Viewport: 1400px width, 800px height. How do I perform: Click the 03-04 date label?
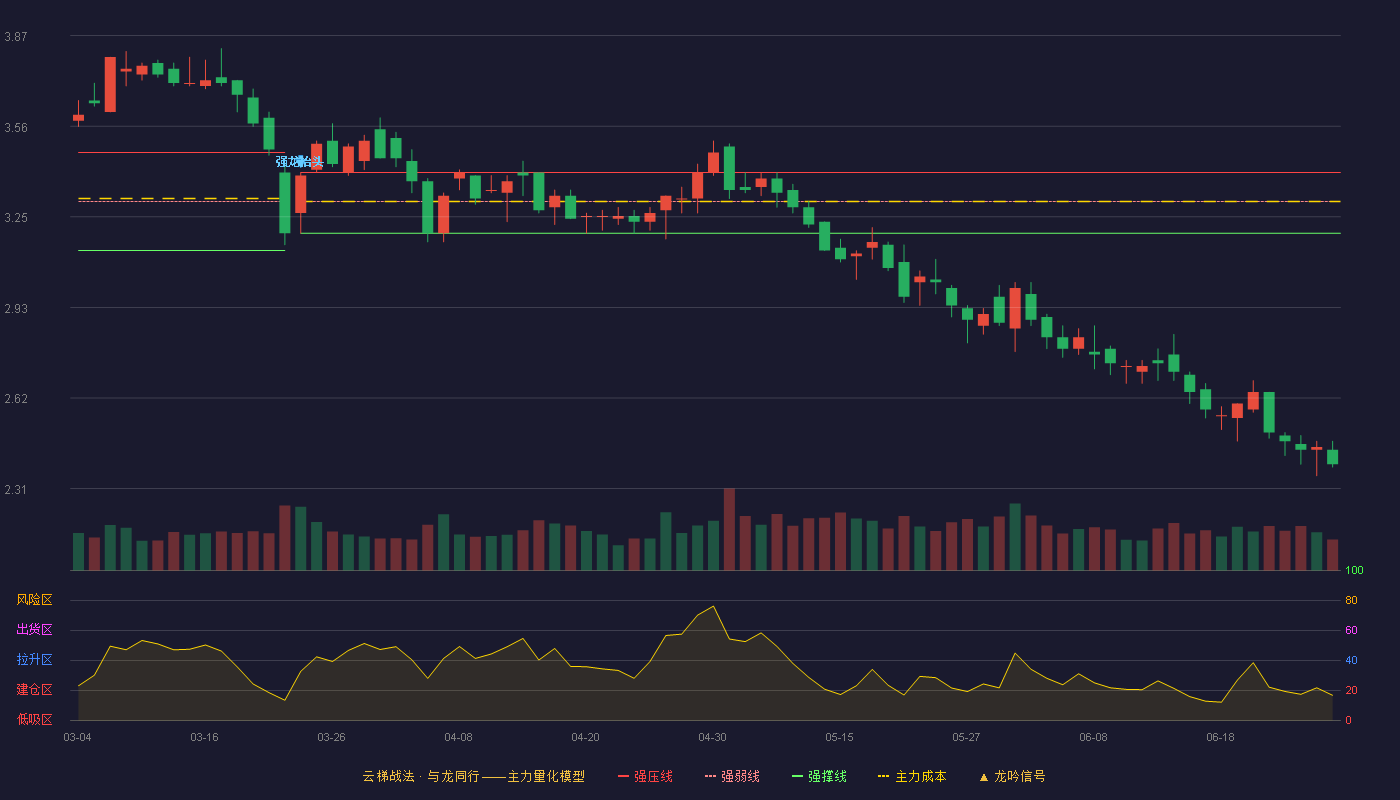click(77, 737)
